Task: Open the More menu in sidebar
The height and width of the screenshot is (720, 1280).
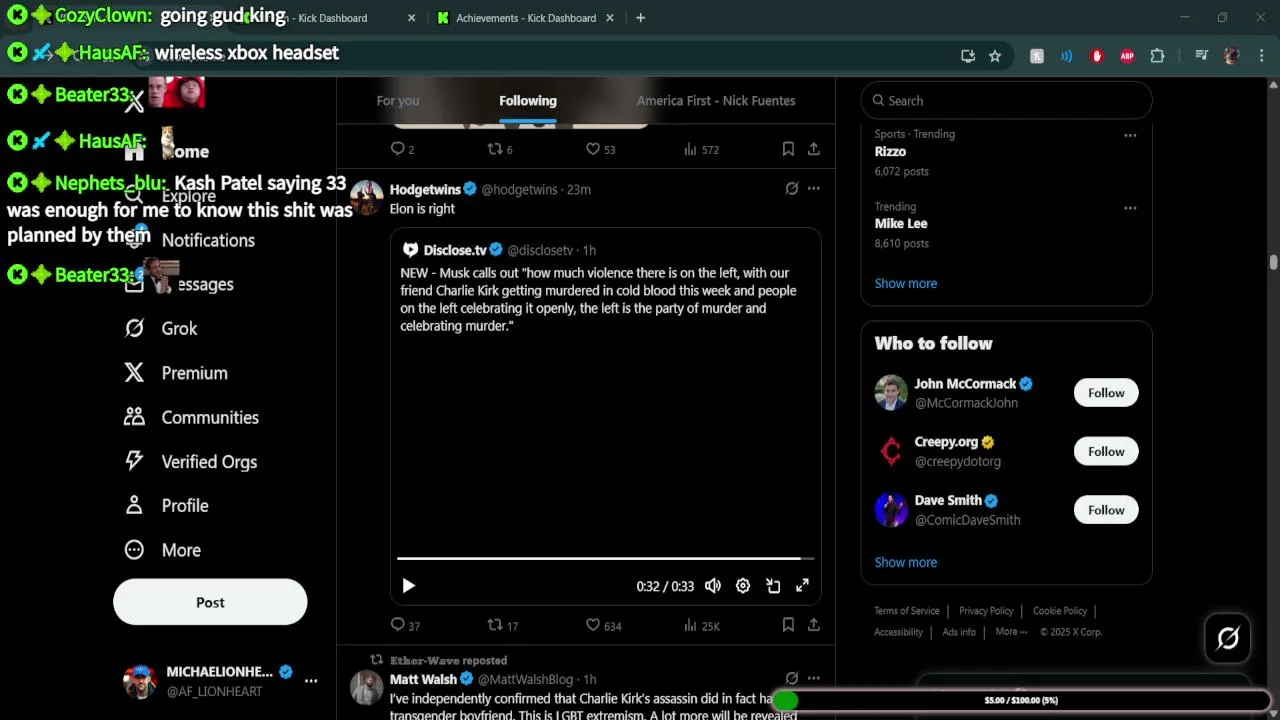Action: 162,550
